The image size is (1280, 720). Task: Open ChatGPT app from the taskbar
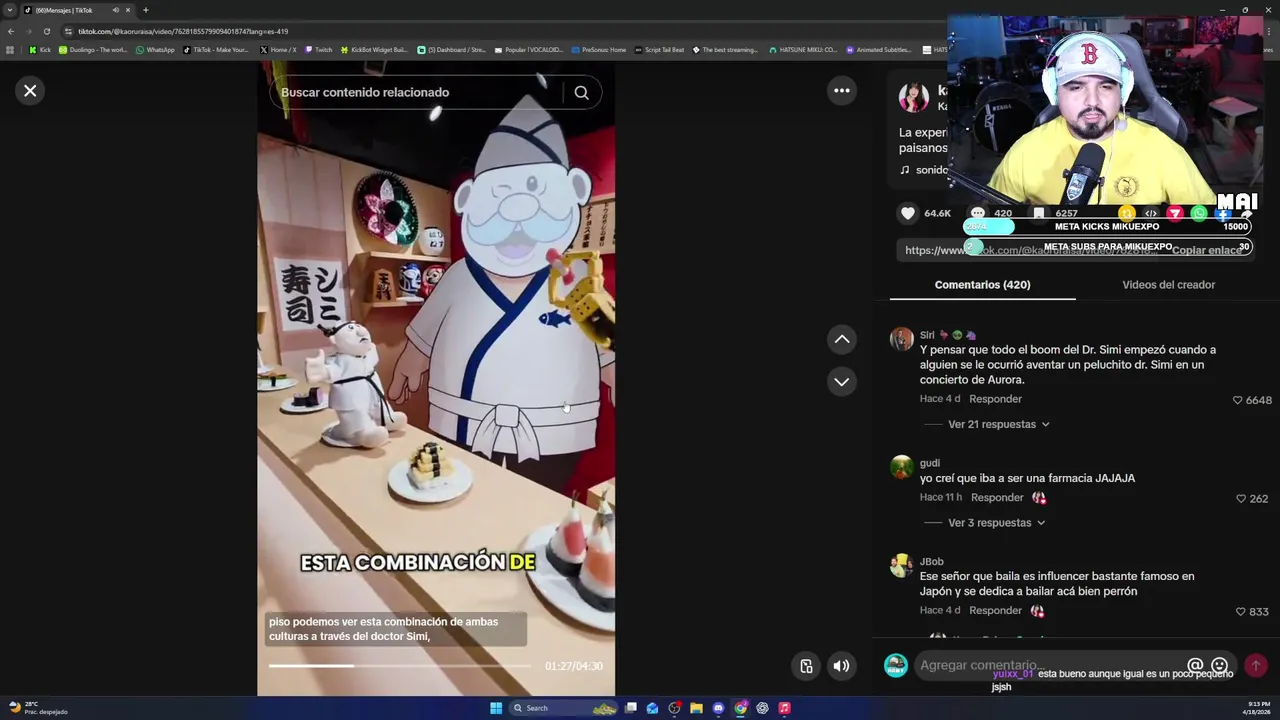click(762, 708)
